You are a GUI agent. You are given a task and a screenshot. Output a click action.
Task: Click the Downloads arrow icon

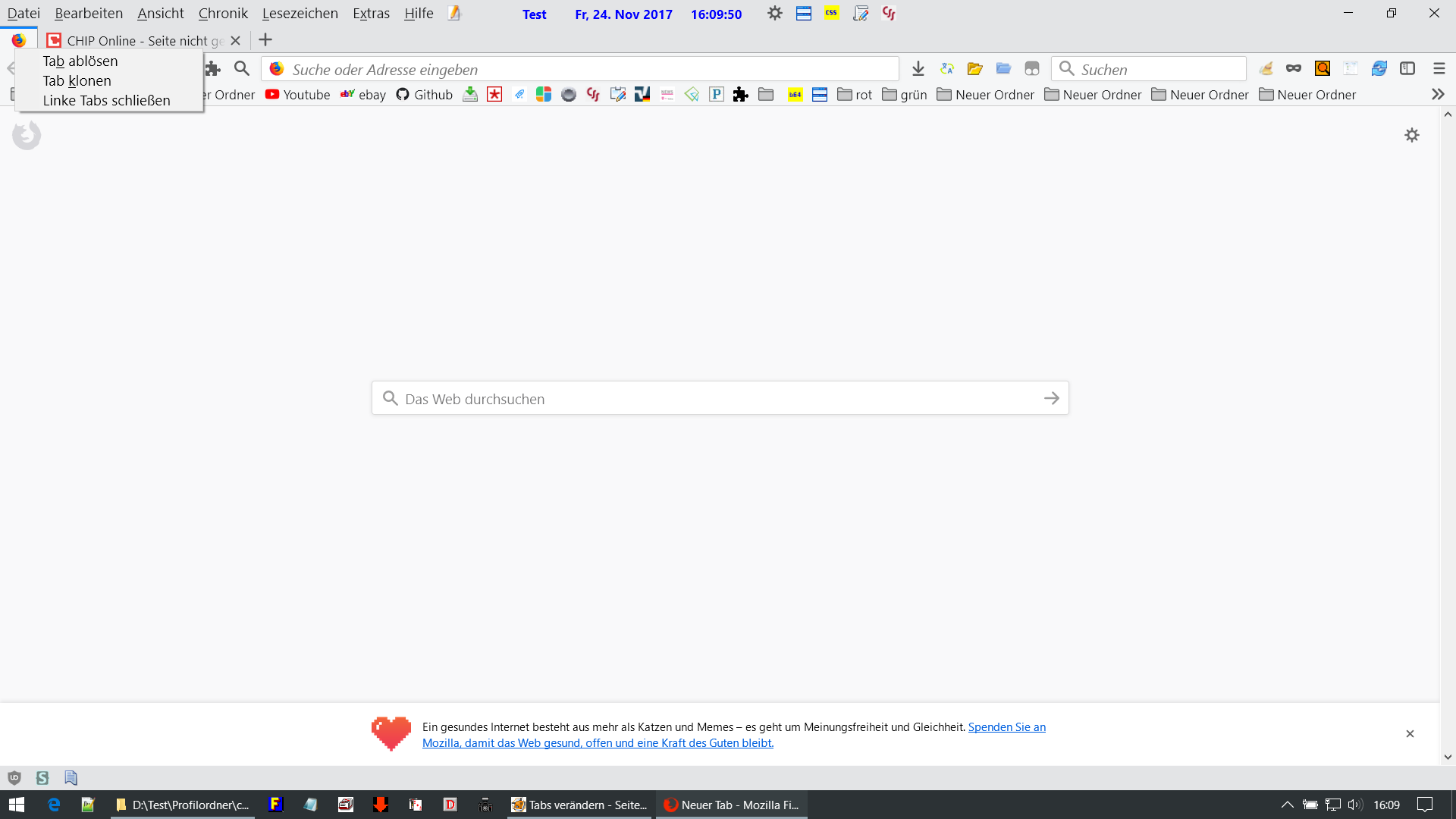pos(918,69)
